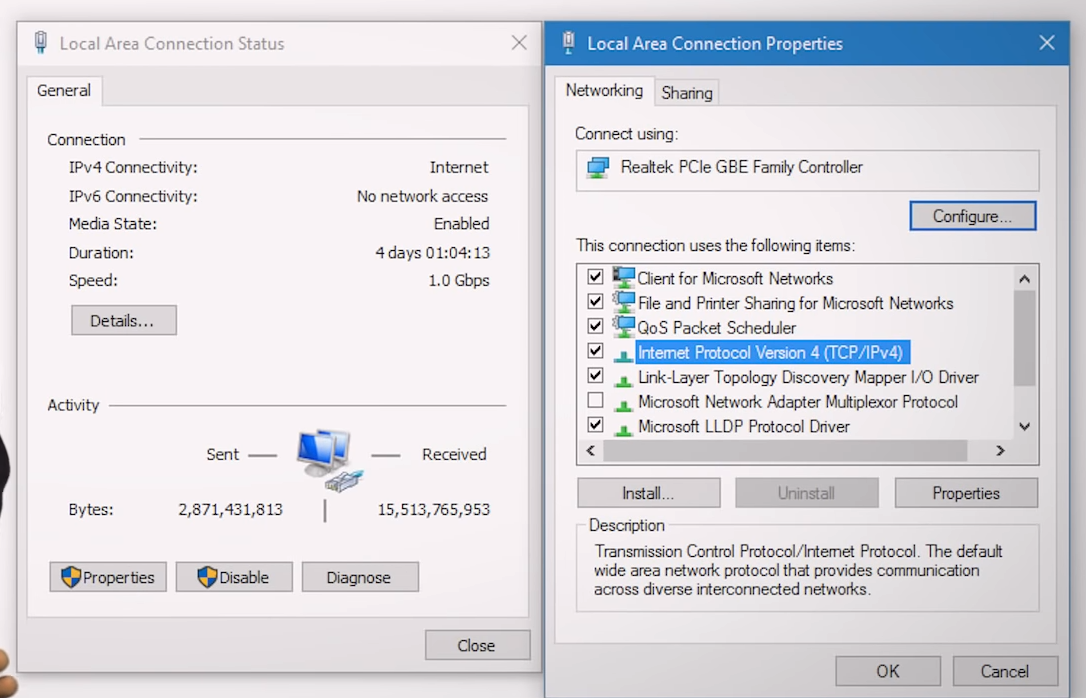
Task: Click the Link-Layer Topology Discovery Mapper icon
Action: (x=623, y=379)
